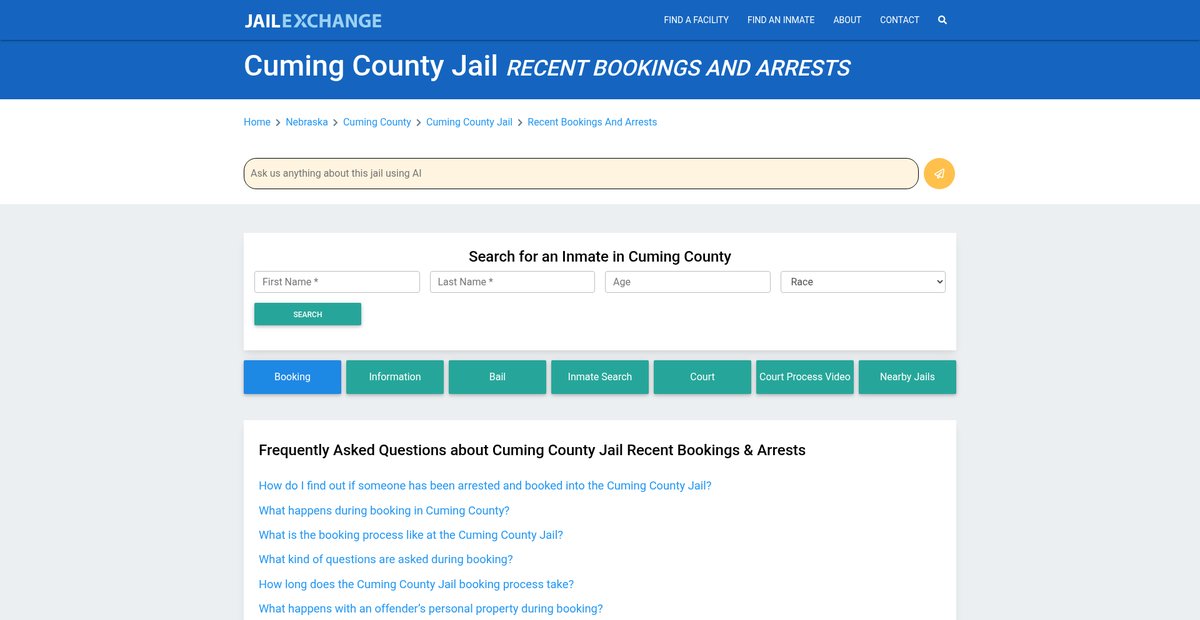The height and width of the screenshot is (620, 1200).
Task: Follow the Nebraska breadcrumb link
Action: pyautogui.click(x=306, y=122)
